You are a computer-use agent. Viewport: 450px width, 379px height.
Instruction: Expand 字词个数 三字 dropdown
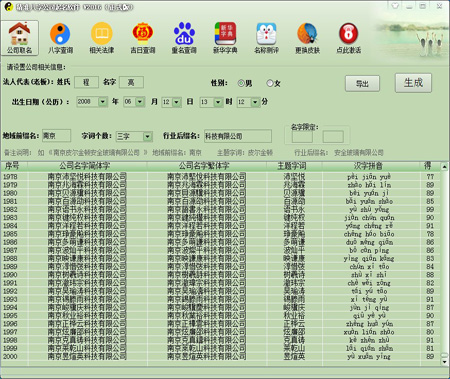click(x=147, y=136)
